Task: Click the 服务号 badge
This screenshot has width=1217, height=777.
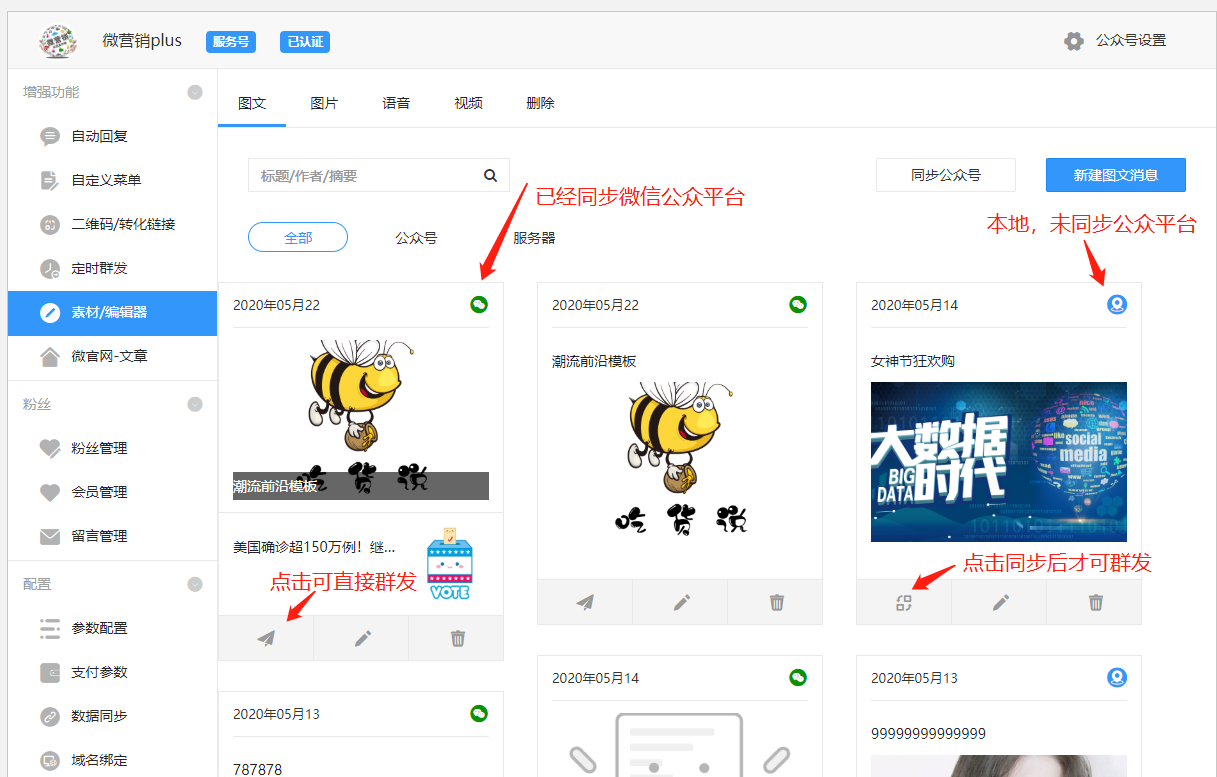Action: point(231,42)
